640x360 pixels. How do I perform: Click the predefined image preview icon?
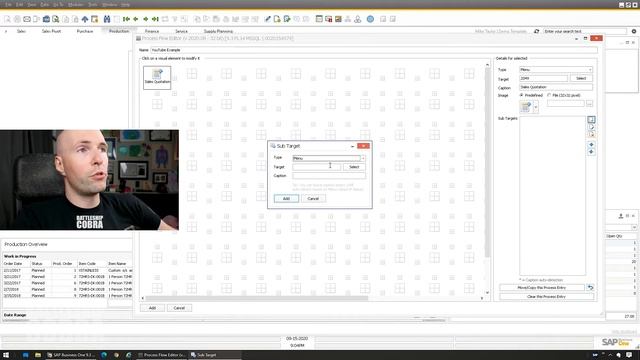(x=526, y=107)
